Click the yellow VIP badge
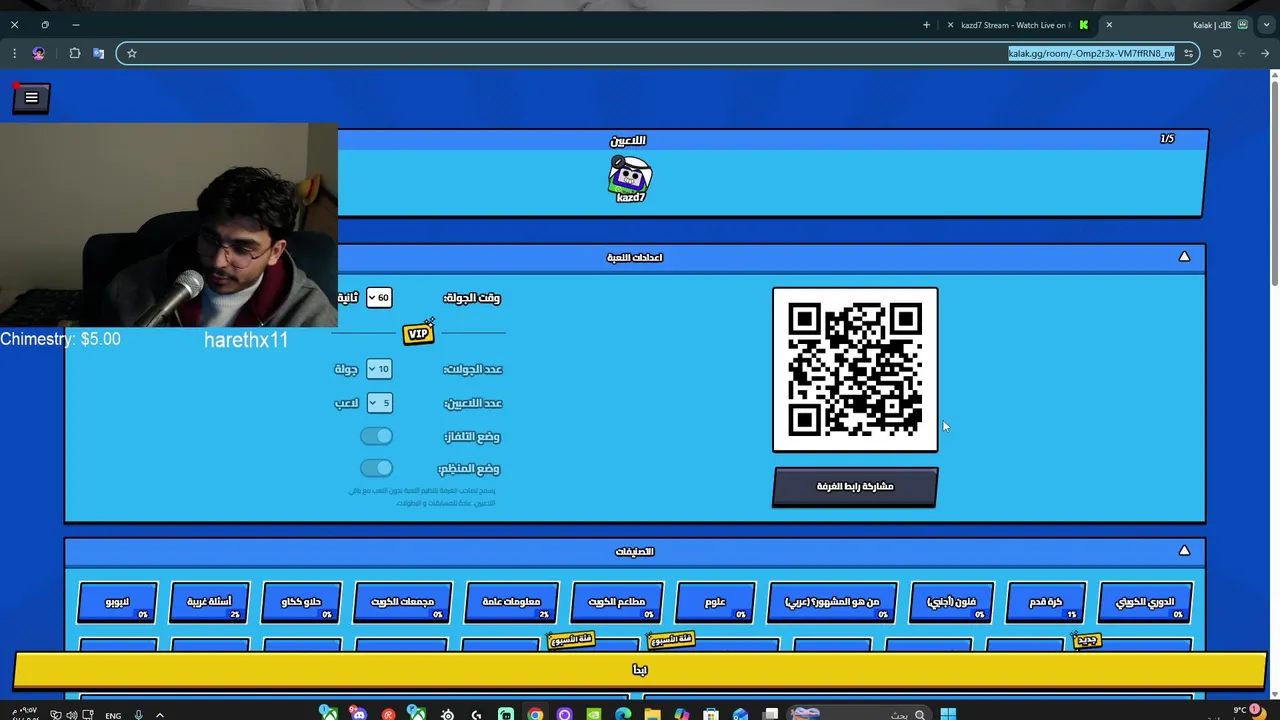The image size is (1280, 720). (x=418, y=333)
